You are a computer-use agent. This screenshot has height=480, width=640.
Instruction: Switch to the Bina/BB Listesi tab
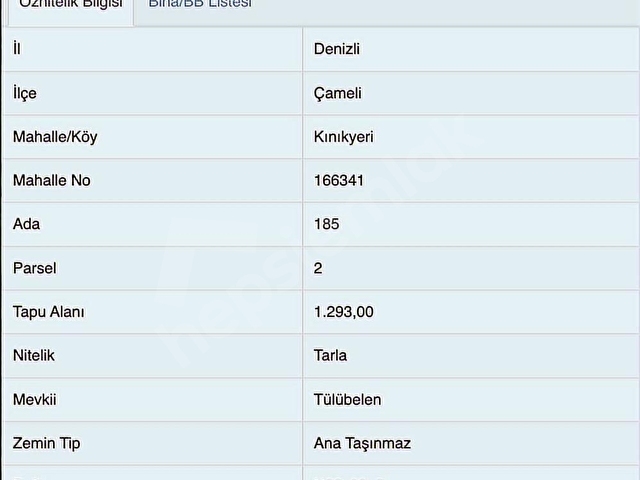(x=200, y=4)
